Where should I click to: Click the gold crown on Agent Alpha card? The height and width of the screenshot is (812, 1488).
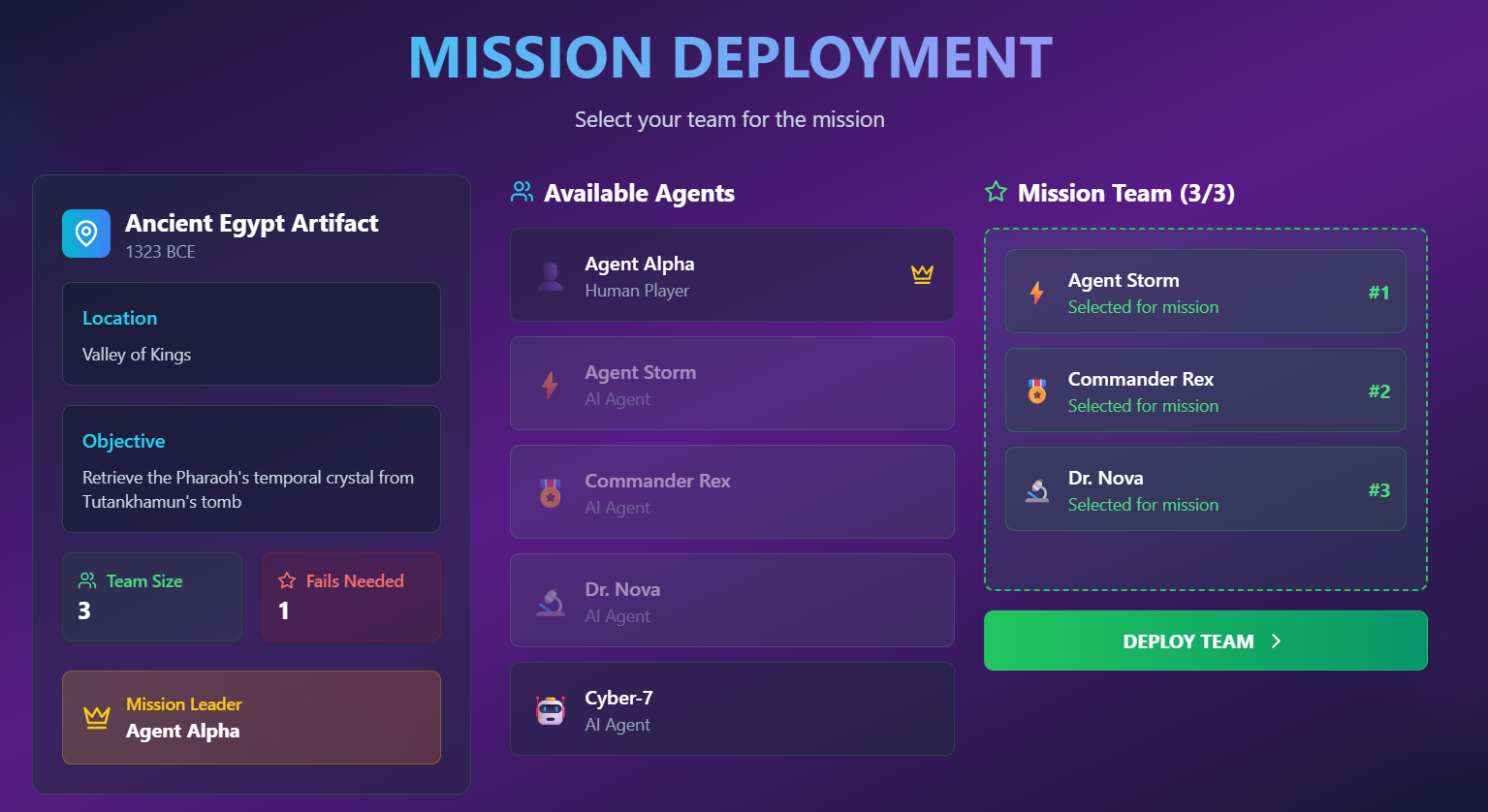coord(922,274)
